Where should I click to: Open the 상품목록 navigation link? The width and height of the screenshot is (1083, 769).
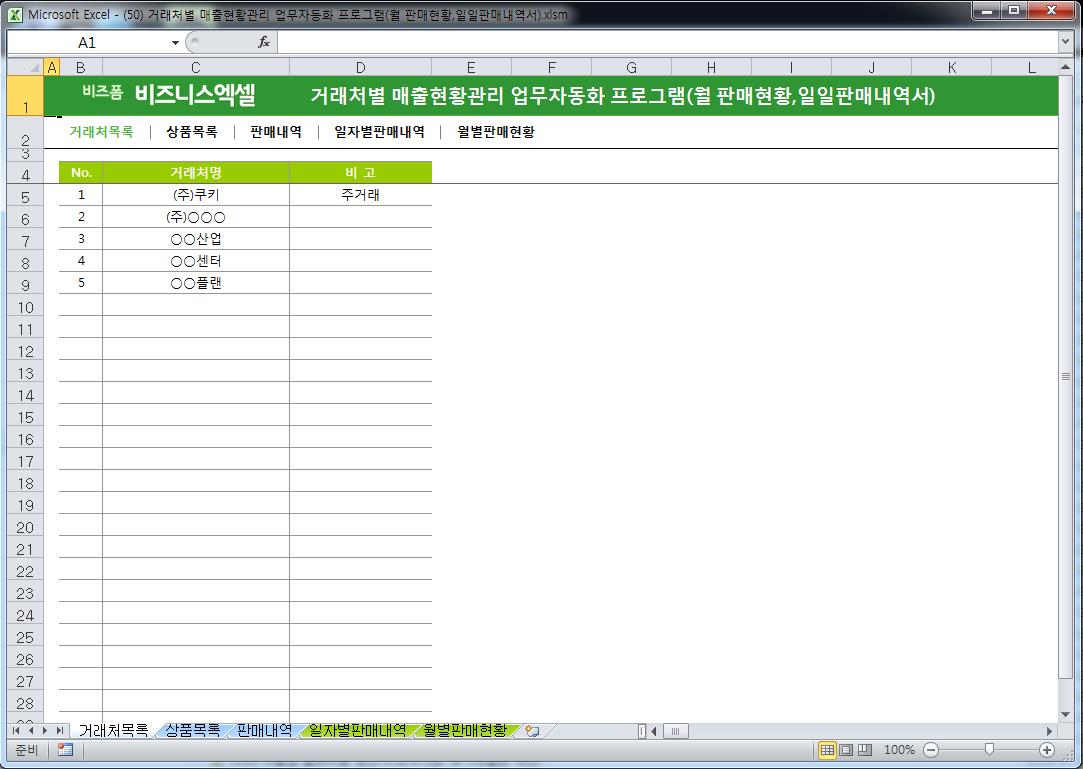click(192, 132)
